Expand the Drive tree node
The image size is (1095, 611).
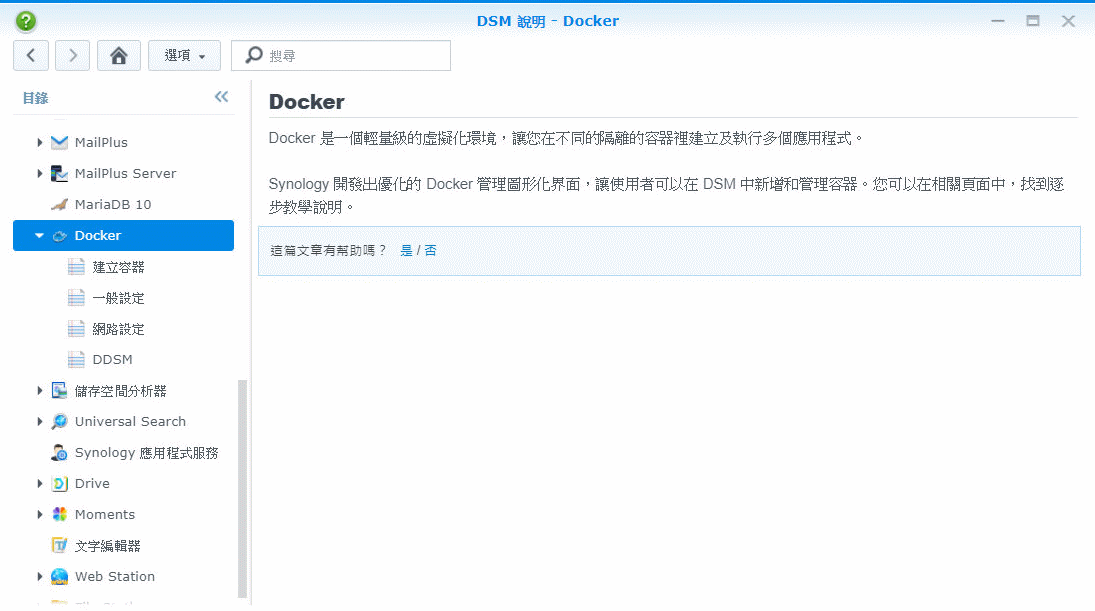pyautogui.click(x=40, y=483)
